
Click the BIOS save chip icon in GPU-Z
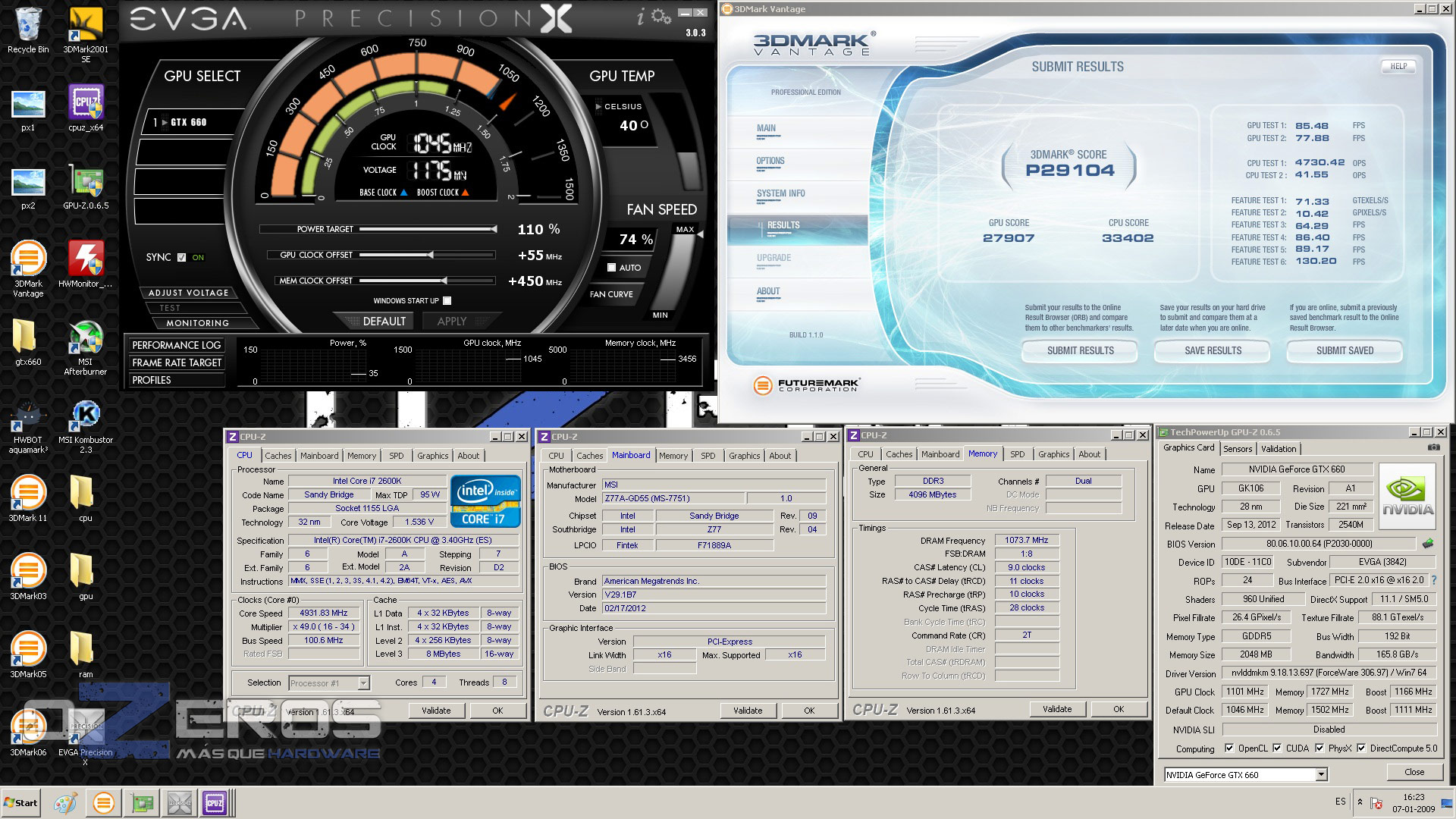pos(1427,544)
